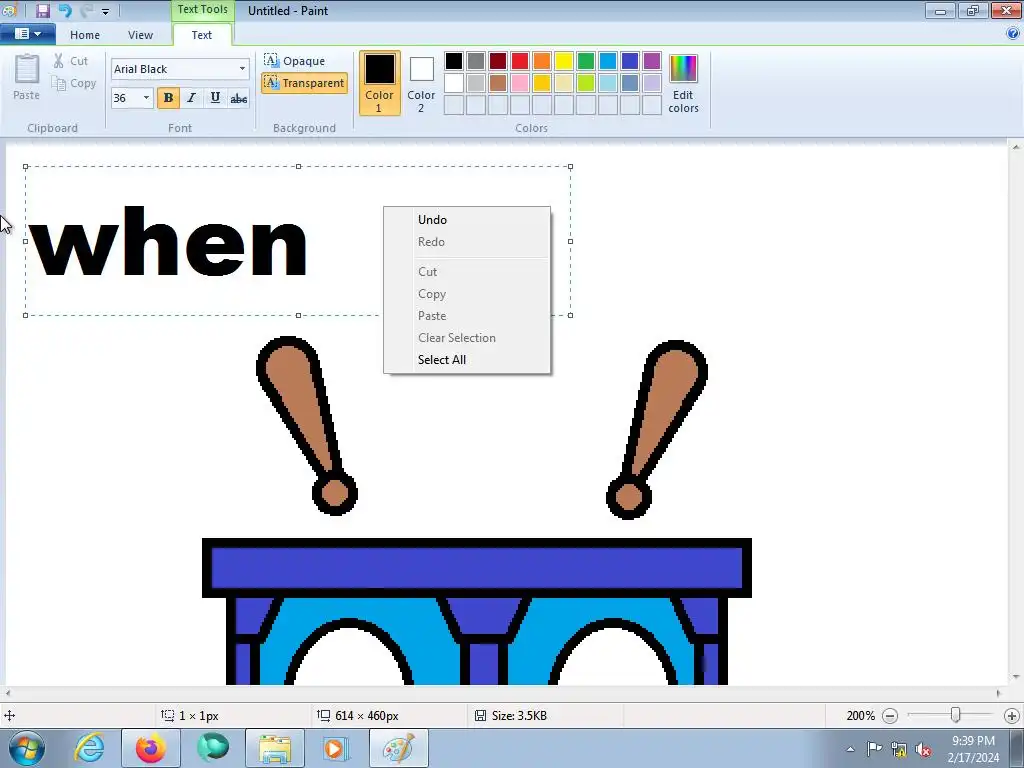This screenshot has width=1024, height=768.
Task: Open the Edit colors dialog
Action: (x=683, y=83)
